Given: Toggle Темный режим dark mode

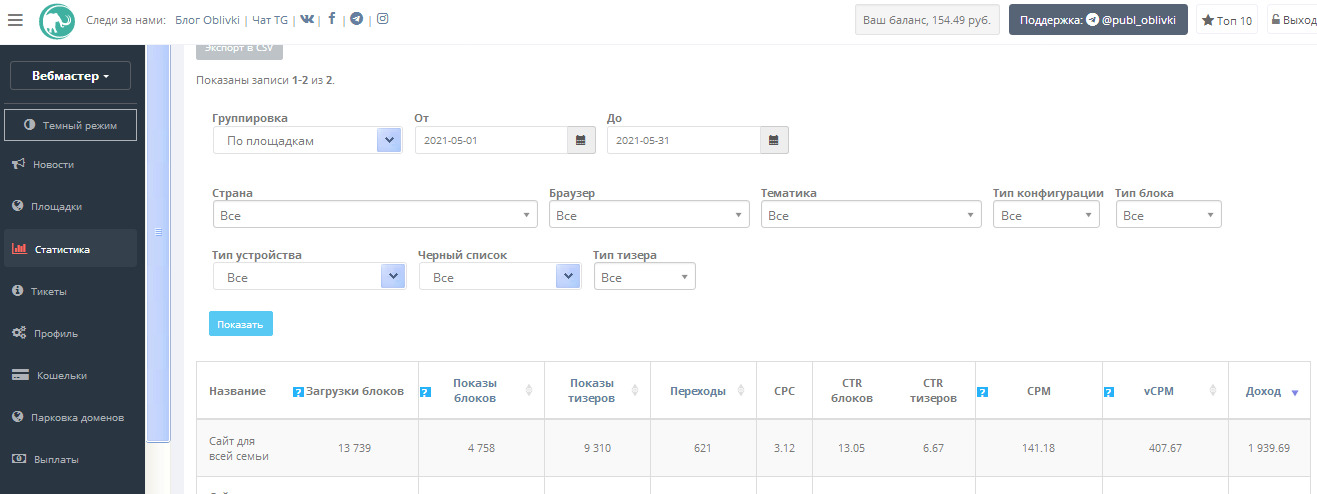Looking at the screenshot, I should pos(70,125).
